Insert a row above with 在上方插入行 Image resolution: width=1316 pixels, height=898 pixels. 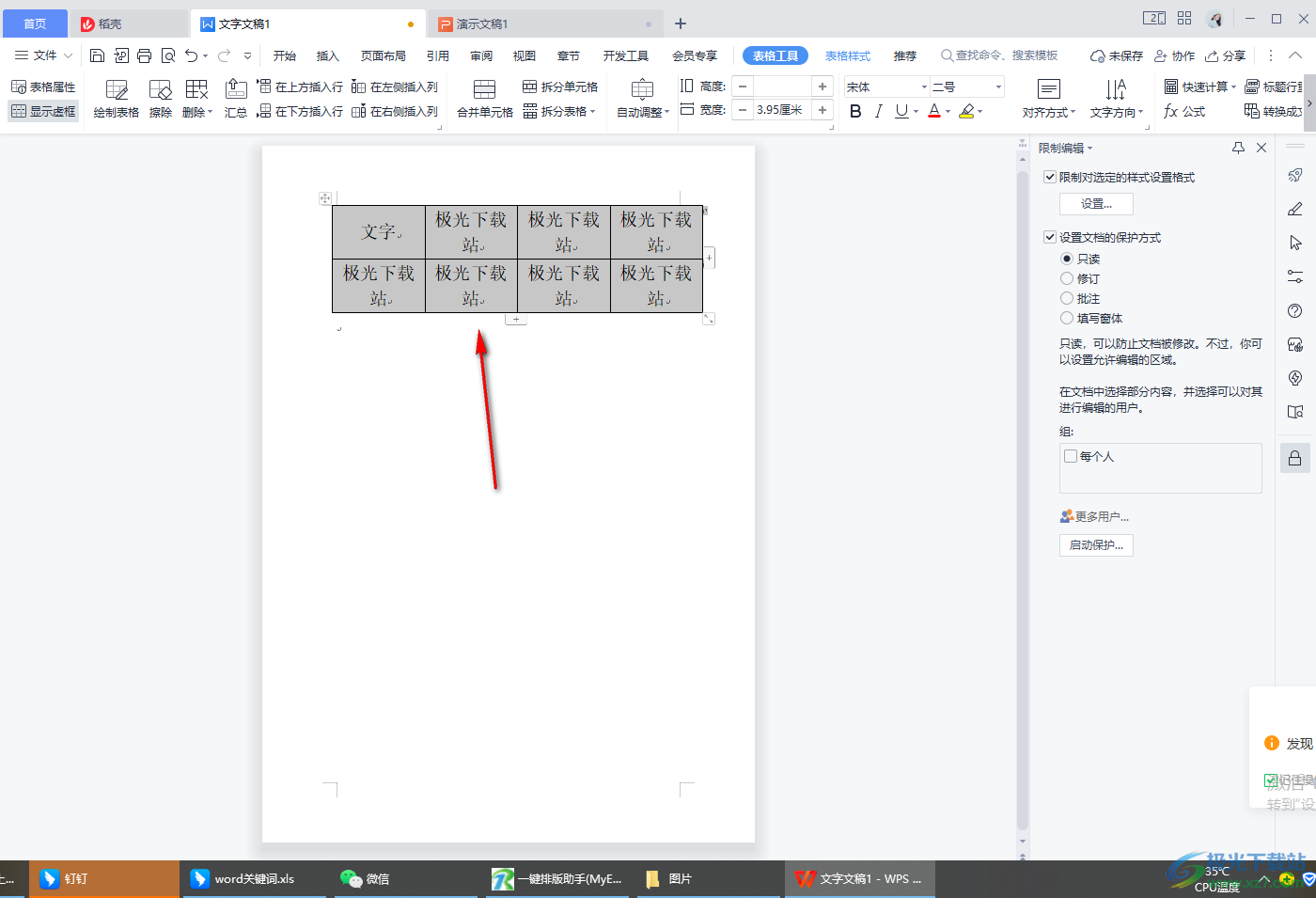pos(300,87)
